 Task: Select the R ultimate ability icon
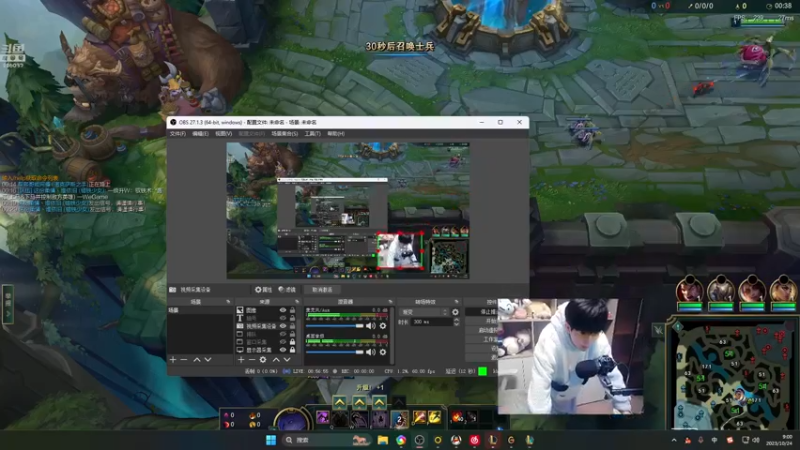(399, 419)
